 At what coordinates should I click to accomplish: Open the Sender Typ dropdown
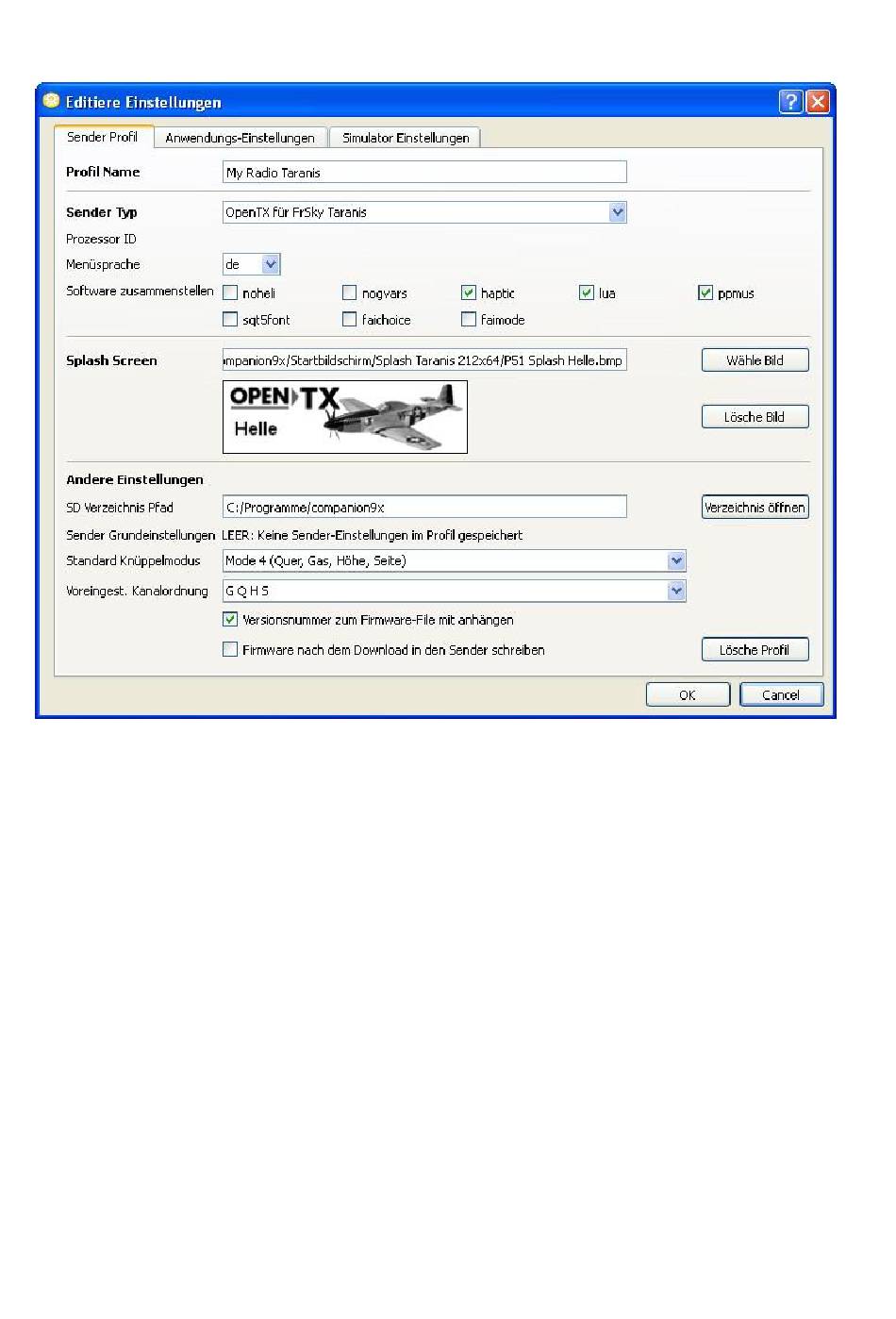(x=424, y=212)
